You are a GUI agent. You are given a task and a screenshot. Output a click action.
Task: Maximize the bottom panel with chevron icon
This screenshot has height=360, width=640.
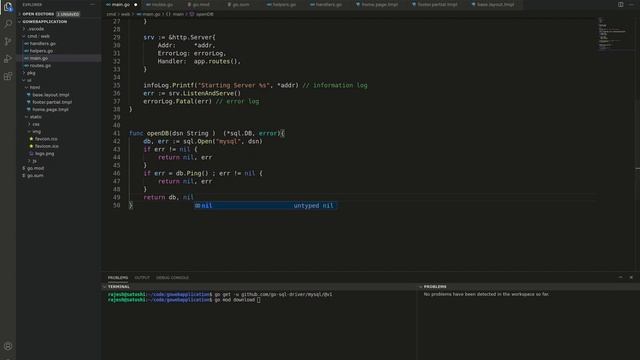pos(620,277)
